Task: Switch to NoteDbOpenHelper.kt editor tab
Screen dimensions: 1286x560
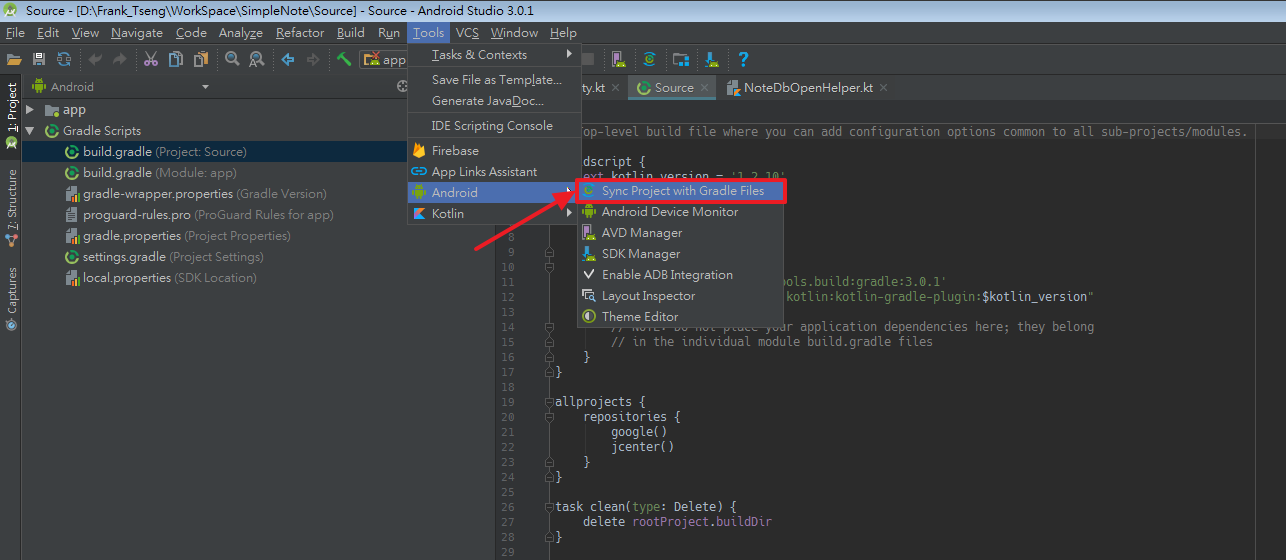Action: tap(807, 88)
